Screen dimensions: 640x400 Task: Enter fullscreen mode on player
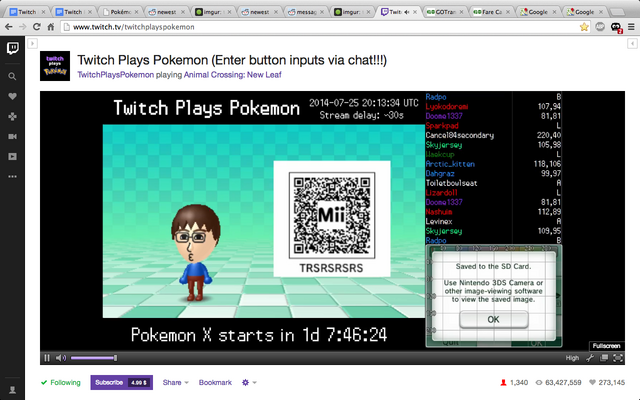[x=618, y=358]
